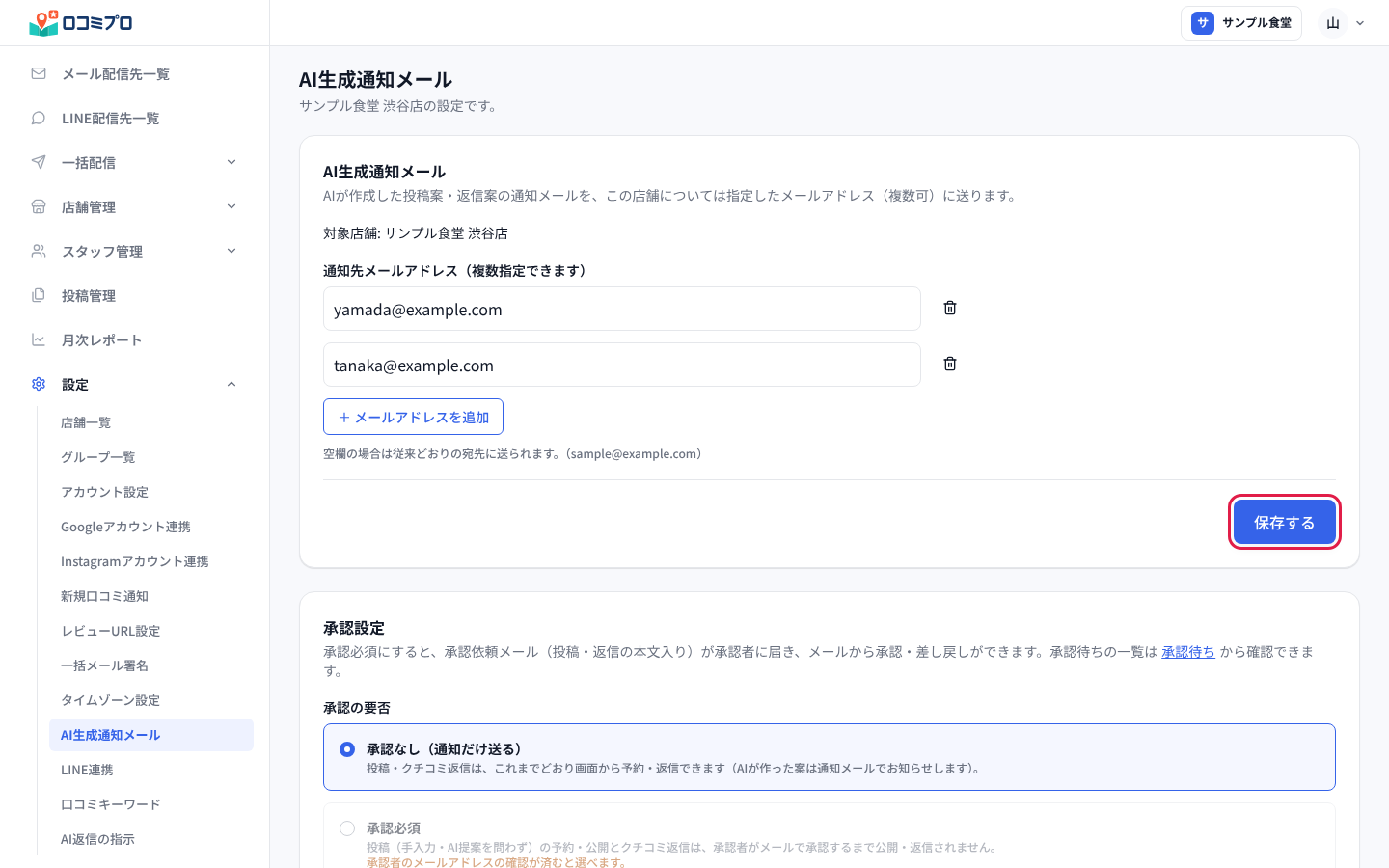Go to LINE連携 settings
This screenshot has height=868, width=1389.
pos(151,770)
